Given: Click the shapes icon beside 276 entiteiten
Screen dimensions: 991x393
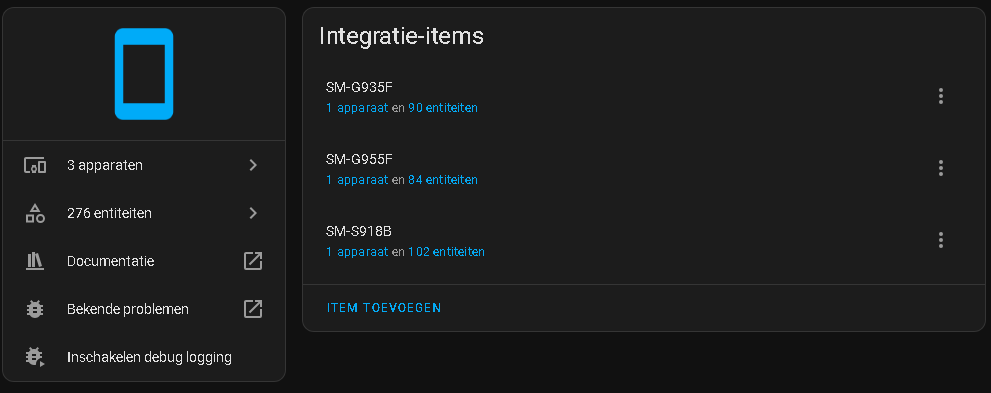Looking at the screenshot, I should pyautogui.click(x=35, y=214).
